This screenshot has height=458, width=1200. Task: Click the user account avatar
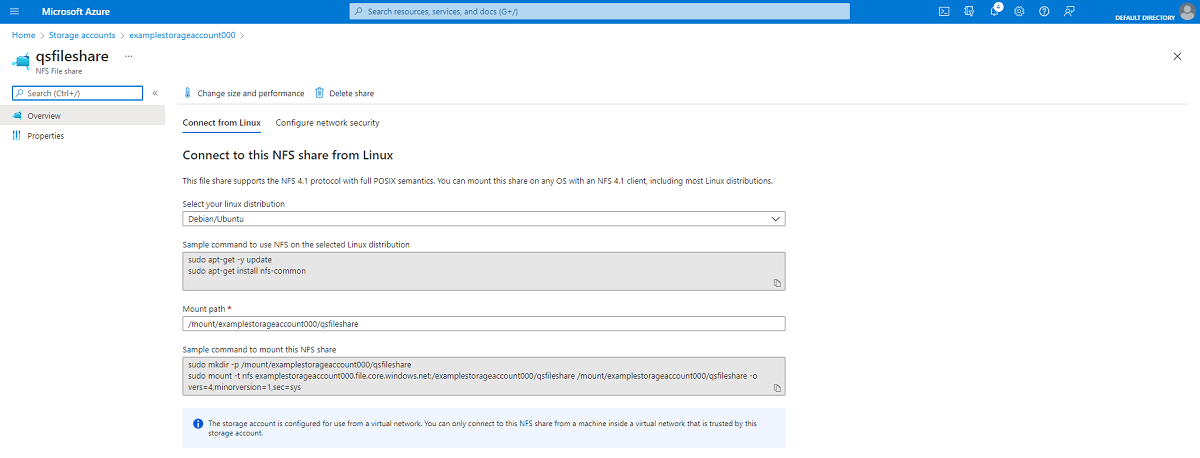tap(1187, 11)
